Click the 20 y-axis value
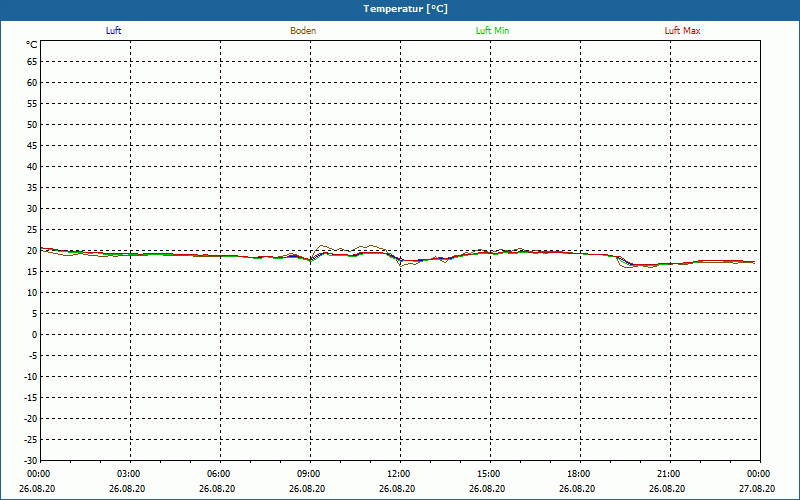Viewport: 800px width, 500px height. pos(32,251)
